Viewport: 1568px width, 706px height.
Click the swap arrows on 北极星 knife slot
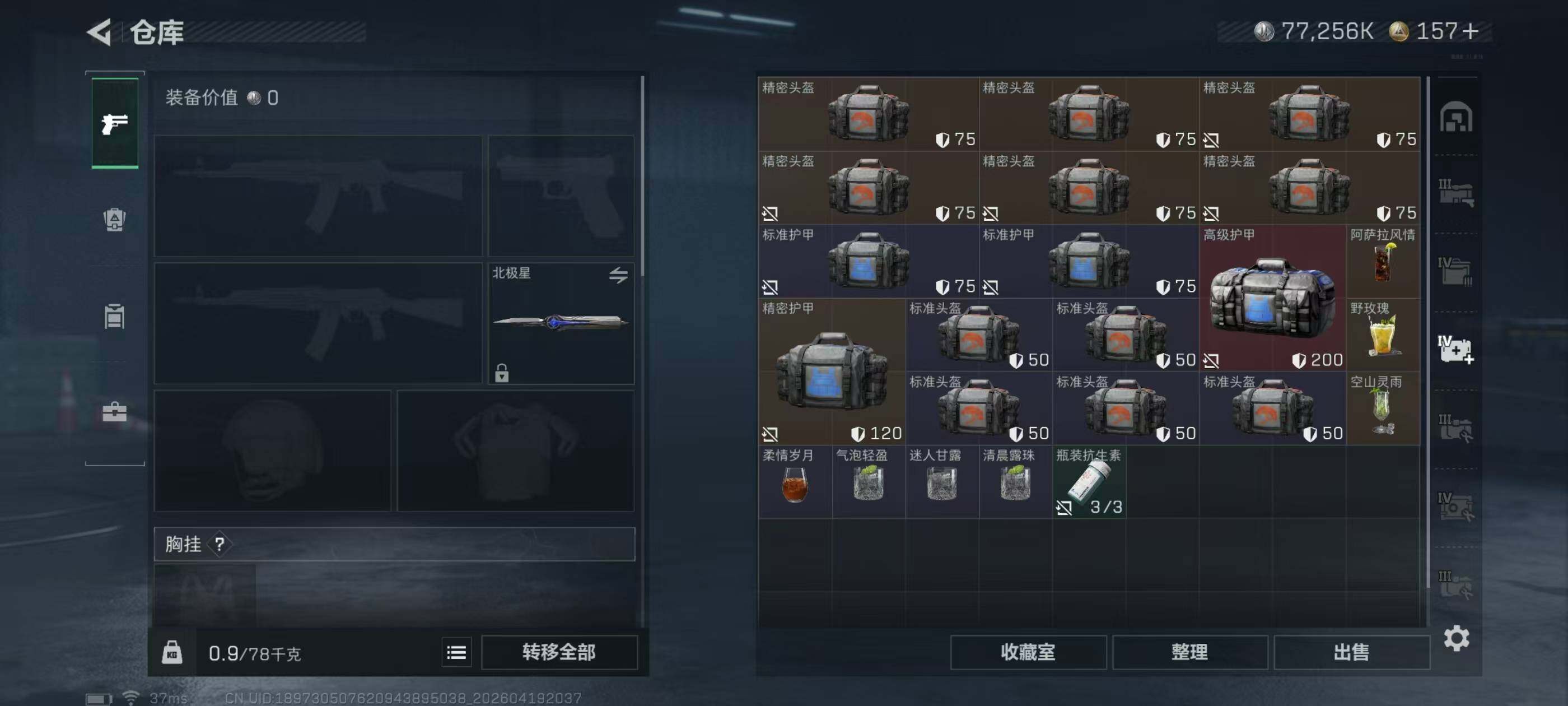click(x=618, y=275)
